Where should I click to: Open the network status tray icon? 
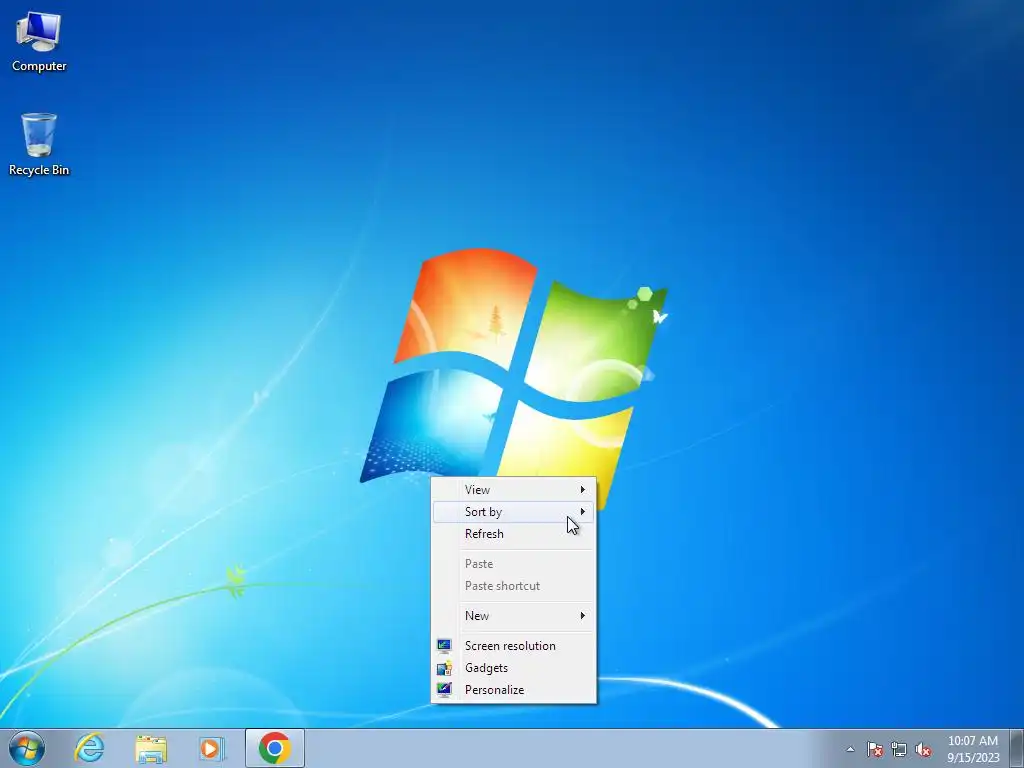[899, 749]
